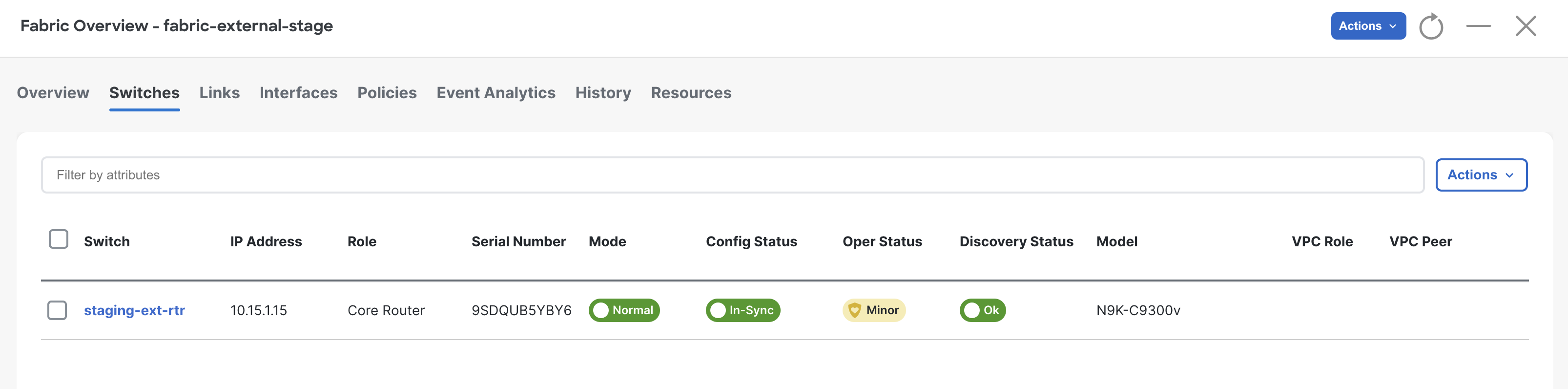Sort by the Mode column header
The height and width of the screenshot is (389, 1568).
point(607,241)
